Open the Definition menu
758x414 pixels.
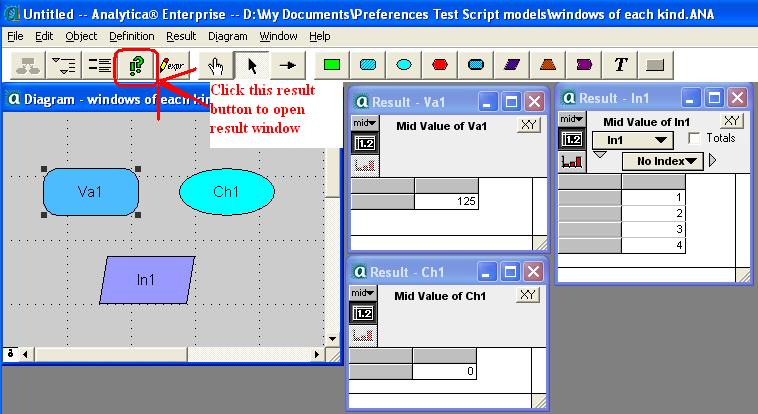[131, 36]
